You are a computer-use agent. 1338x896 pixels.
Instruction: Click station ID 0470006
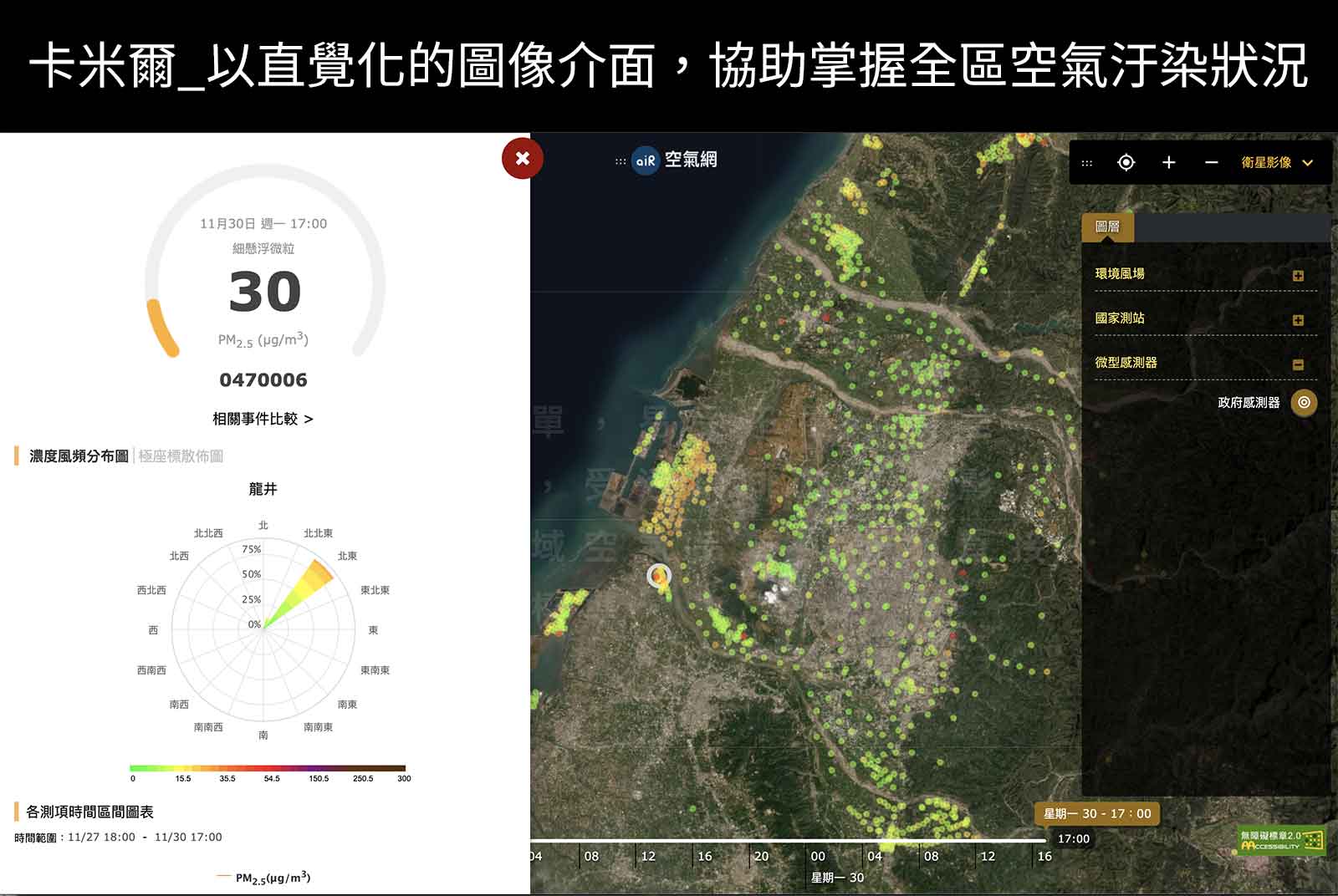click(263, 380)
